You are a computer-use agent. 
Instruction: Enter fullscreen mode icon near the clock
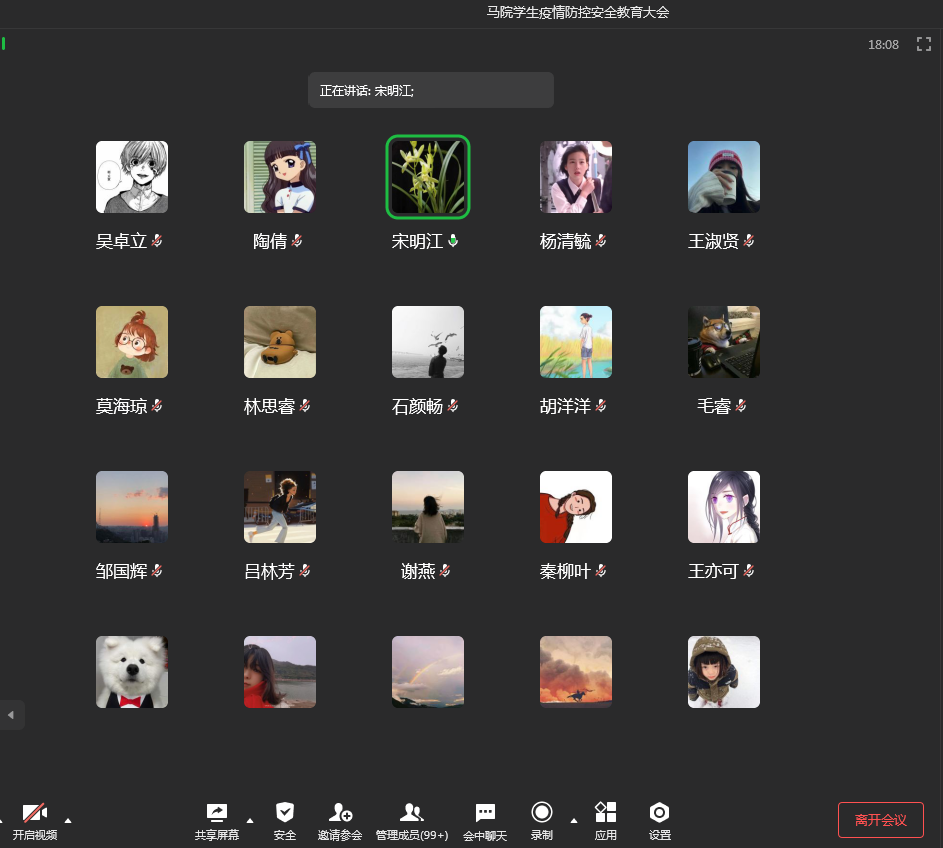coord(924,44)
